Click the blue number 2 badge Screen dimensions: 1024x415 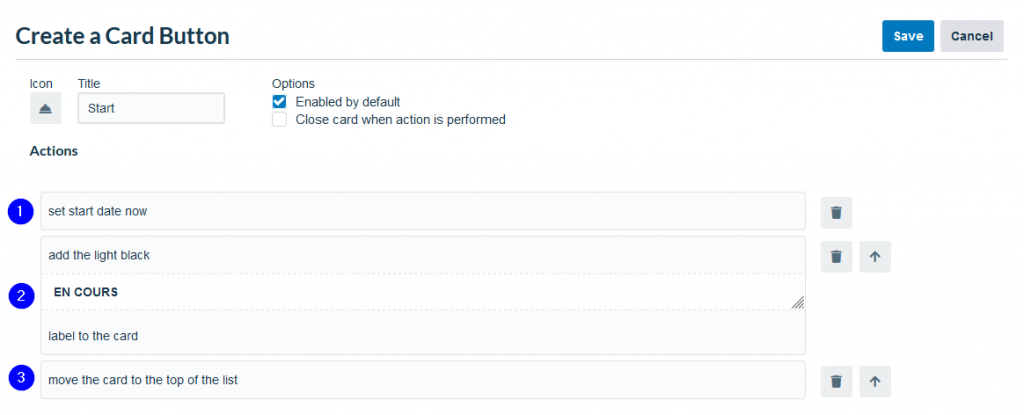click(20, 296)
